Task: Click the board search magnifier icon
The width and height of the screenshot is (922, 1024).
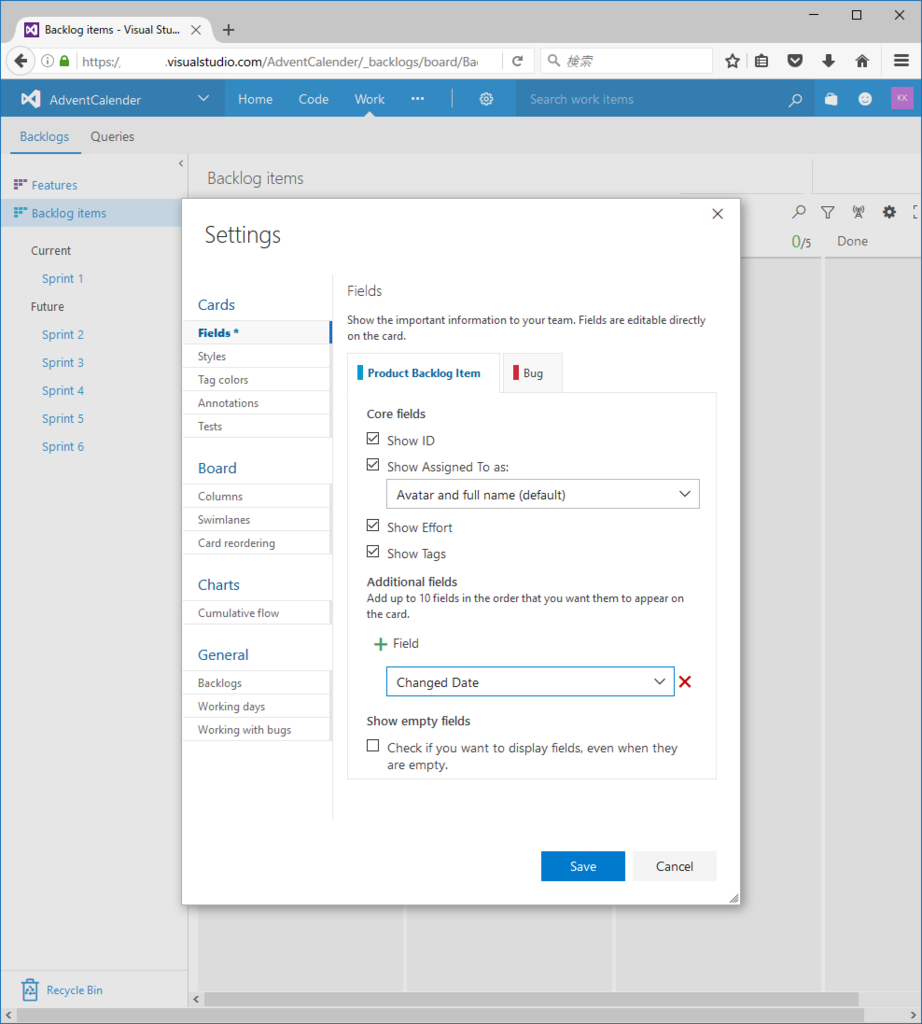Action: click(x=799, y=212)
